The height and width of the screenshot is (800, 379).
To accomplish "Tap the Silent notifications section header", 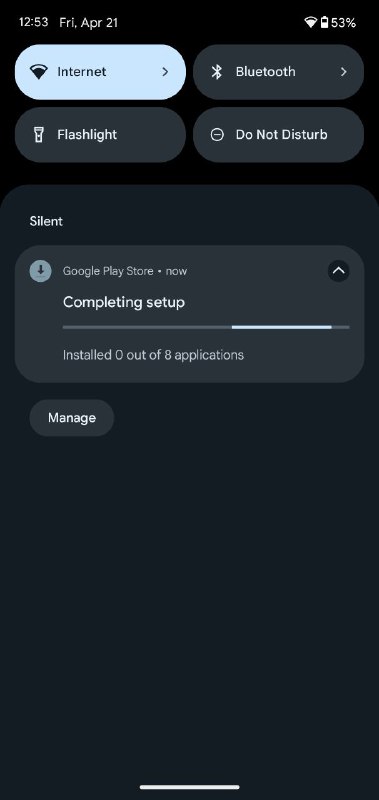I will (x=46, y=221).
